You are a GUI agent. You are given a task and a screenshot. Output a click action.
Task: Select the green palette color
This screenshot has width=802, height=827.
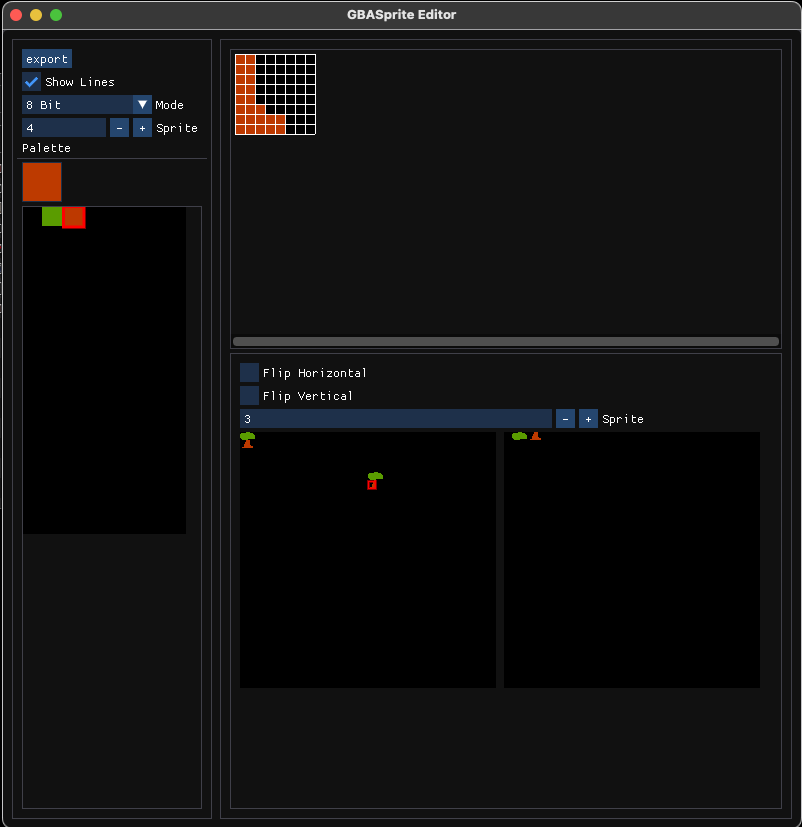pyautogui.click(x=52, y=217)
